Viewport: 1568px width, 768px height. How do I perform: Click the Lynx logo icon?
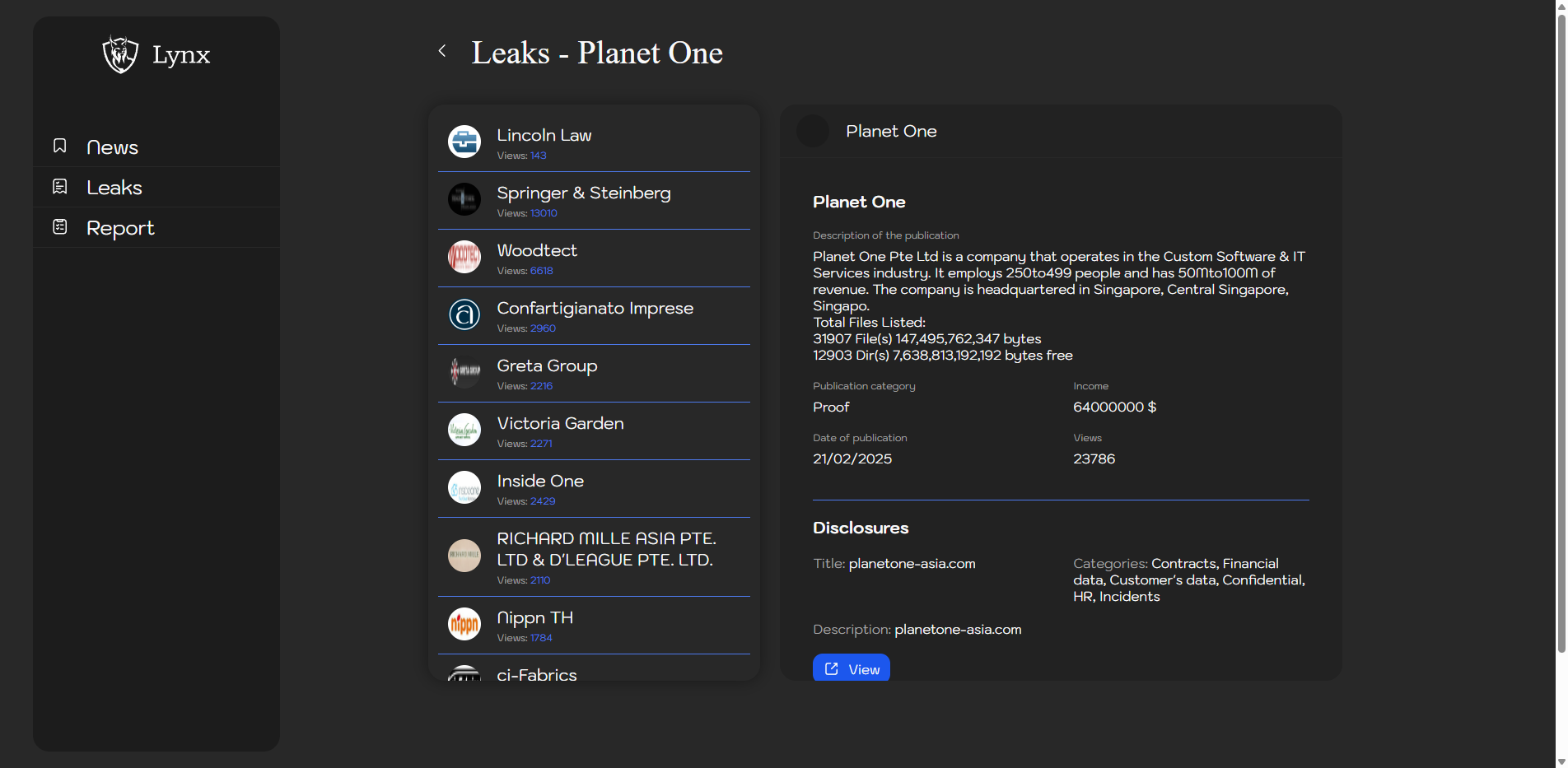click(120, 54)
